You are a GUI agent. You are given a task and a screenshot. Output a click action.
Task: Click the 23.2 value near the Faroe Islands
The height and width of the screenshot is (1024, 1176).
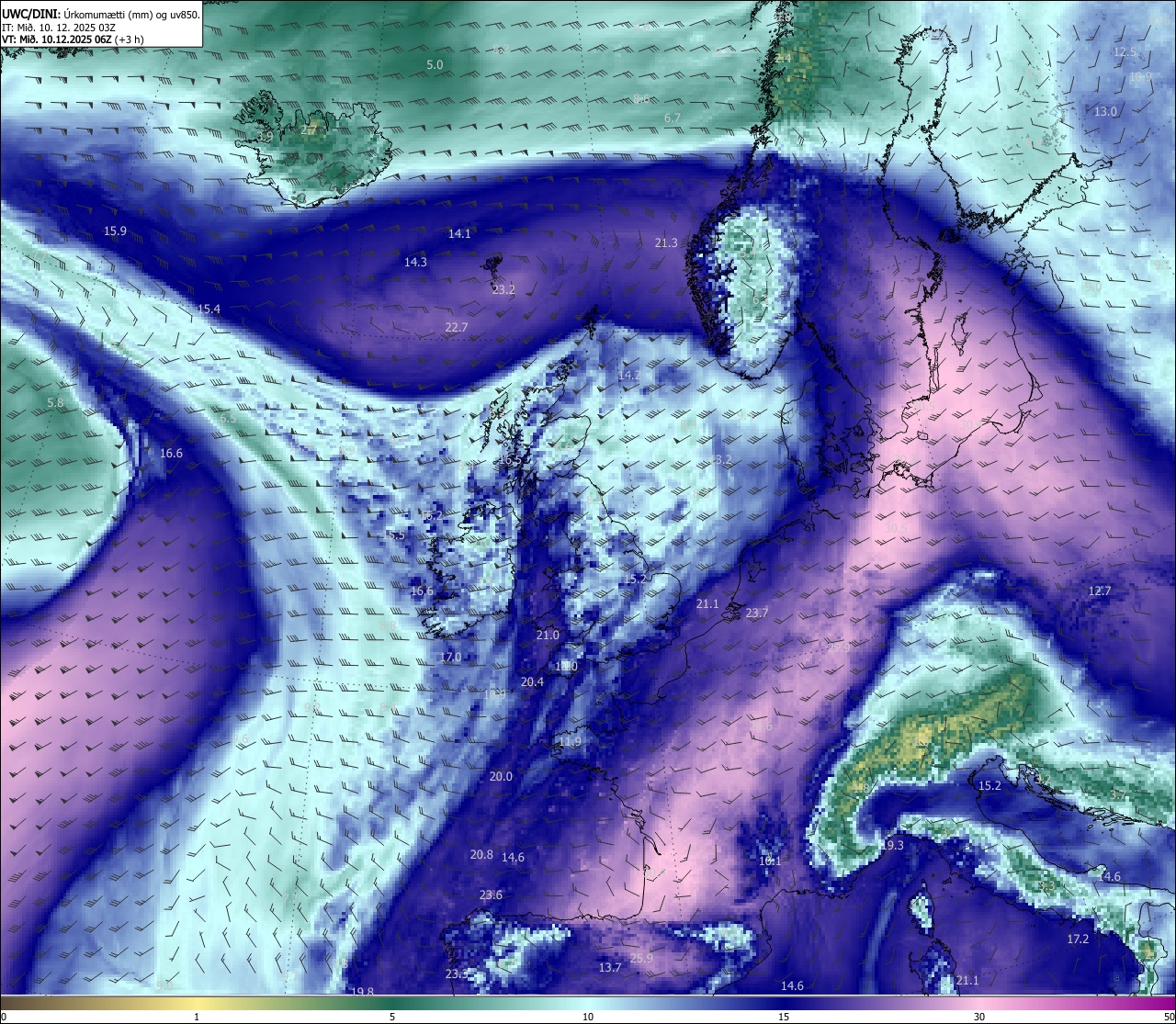click(x=503, y=290)
